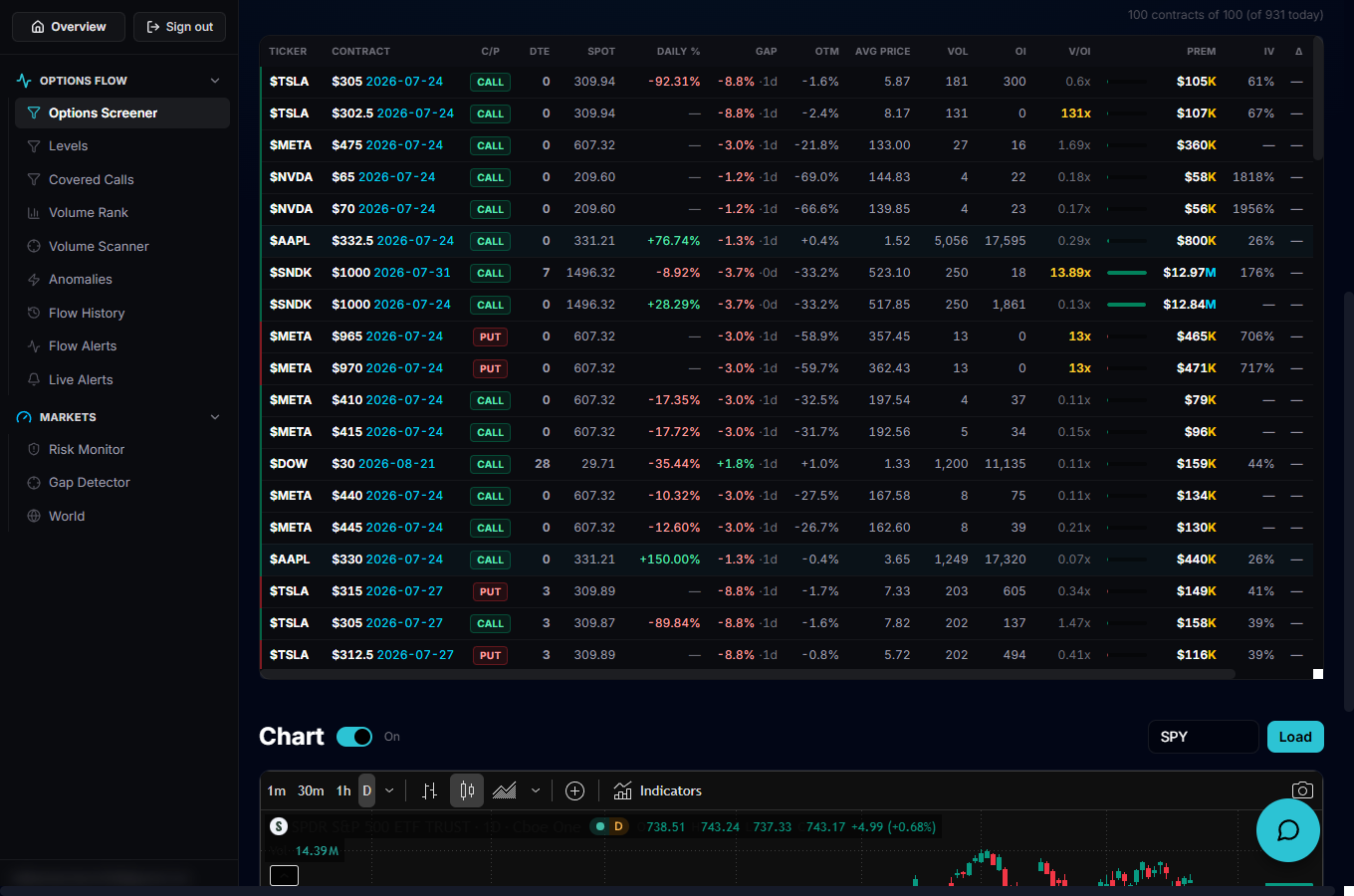
Task: Select the Candles chart style icon
Action: [x=467, y=790]
